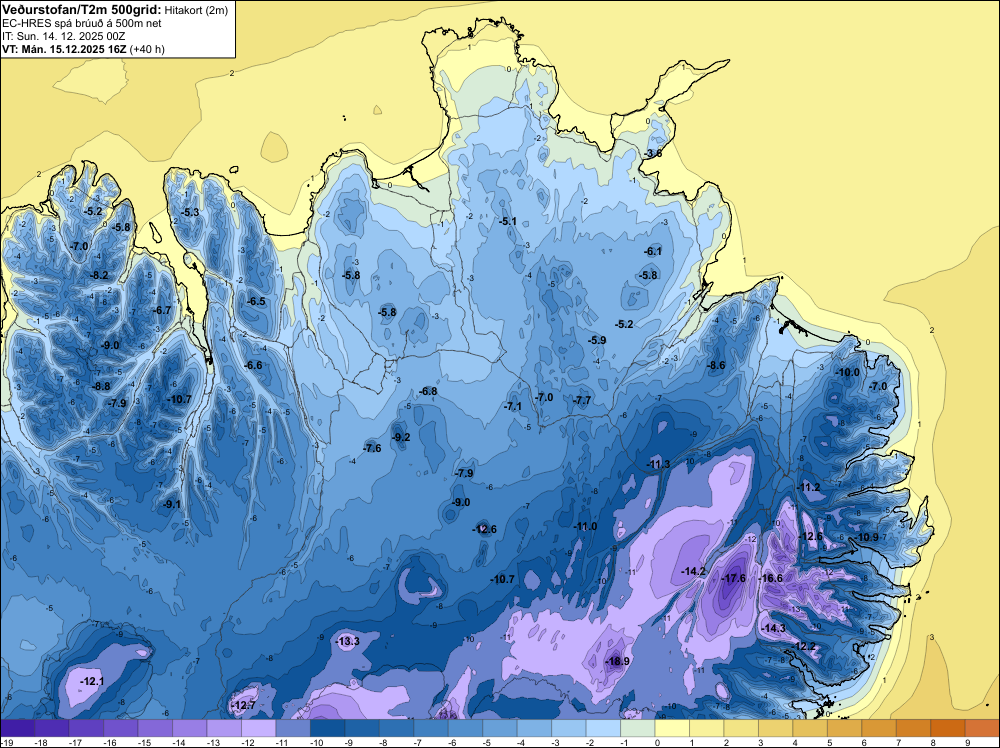Click legend swatch between -10 and -9

coord(327,728)
